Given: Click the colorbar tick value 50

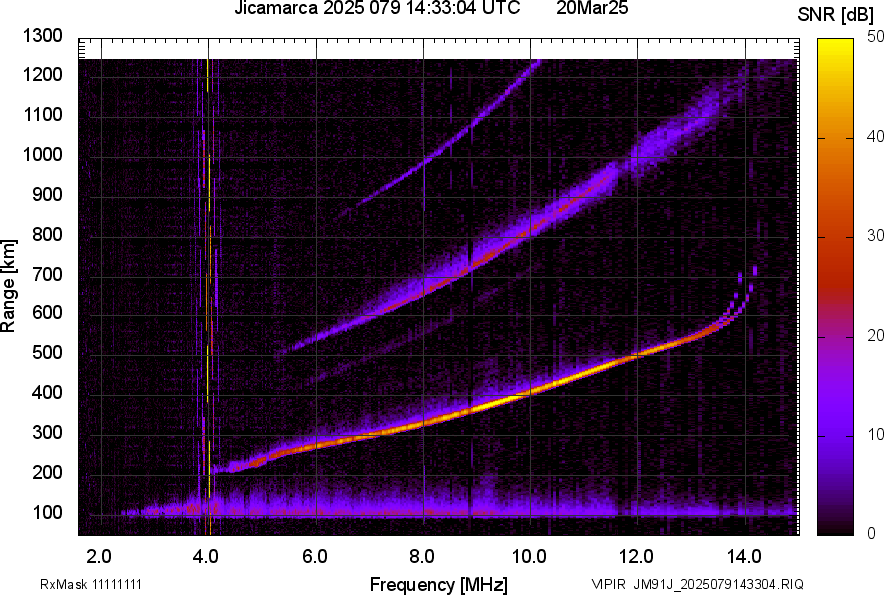Looking at the screenshot, I should pos(876,37).
